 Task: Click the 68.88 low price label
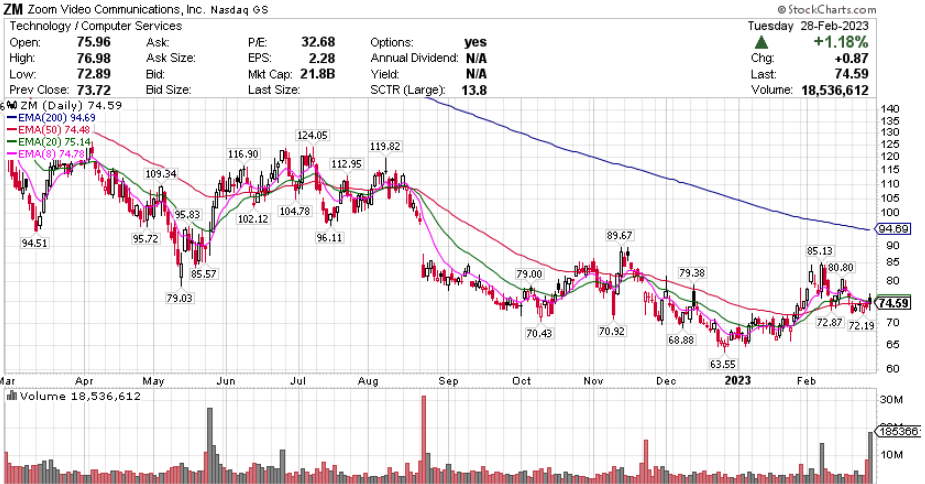681,340
